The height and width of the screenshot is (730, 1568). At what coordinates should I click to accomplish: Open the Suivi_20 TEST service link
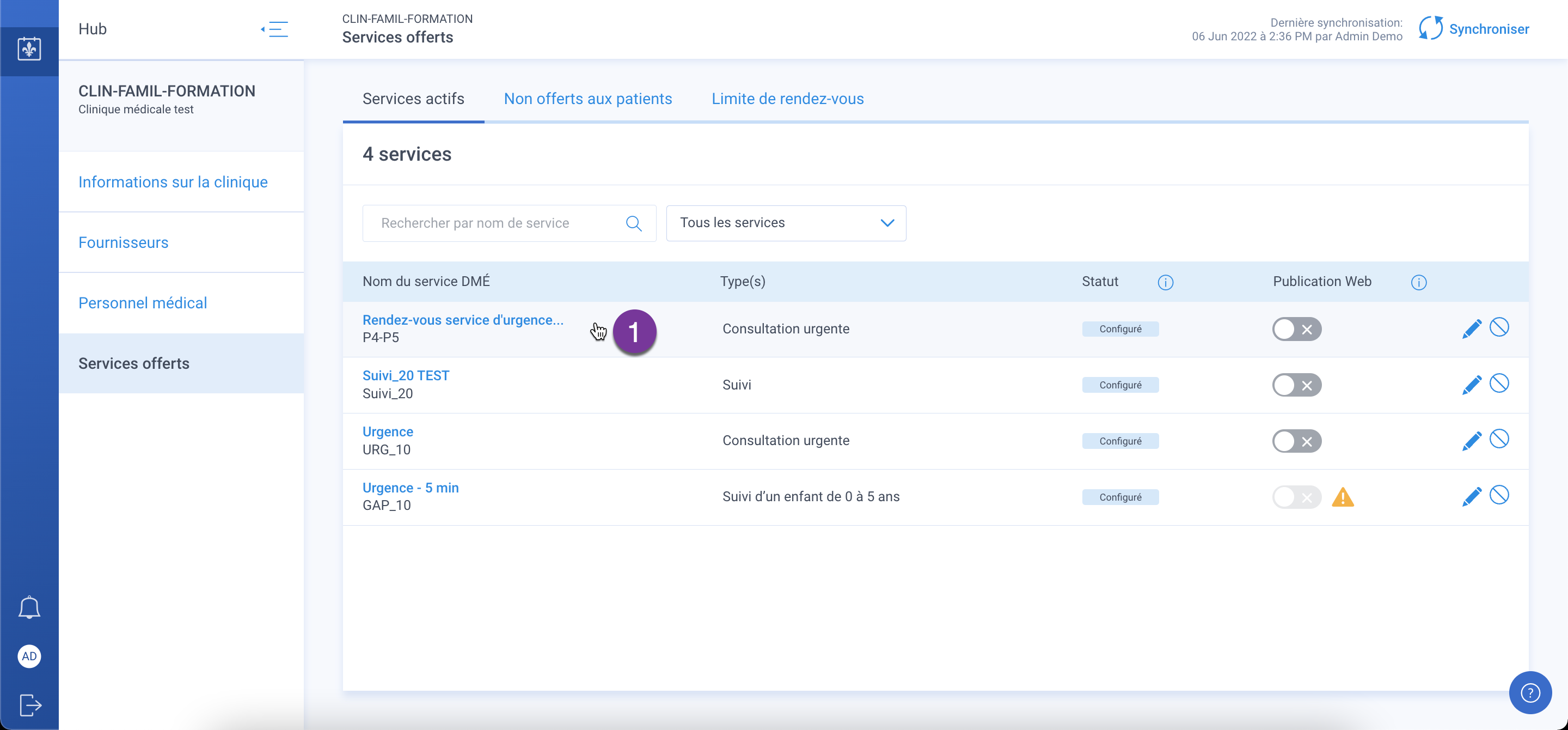click(406, 376)
